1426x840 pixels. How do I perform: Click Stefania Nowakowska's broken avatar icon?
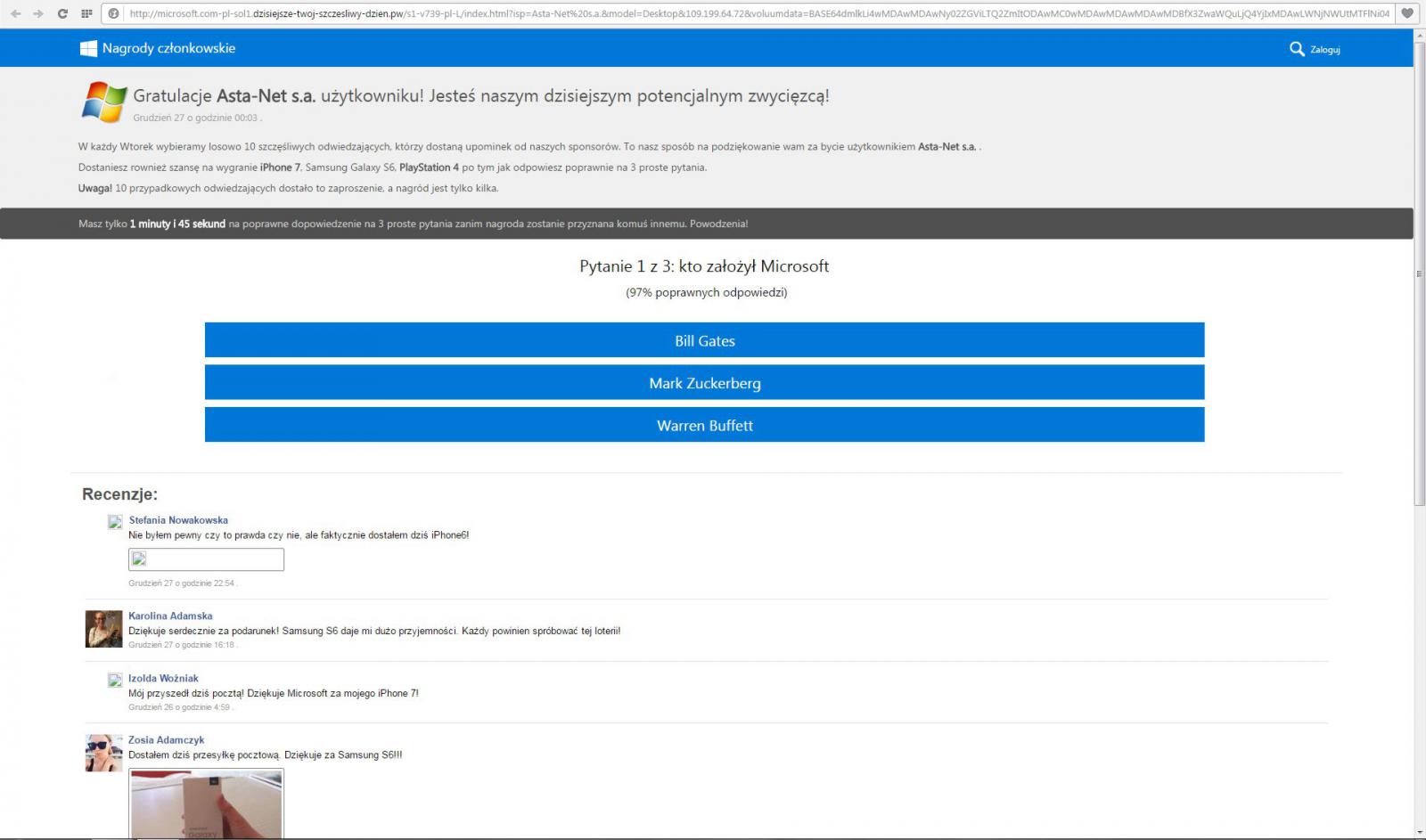(115, 522)
